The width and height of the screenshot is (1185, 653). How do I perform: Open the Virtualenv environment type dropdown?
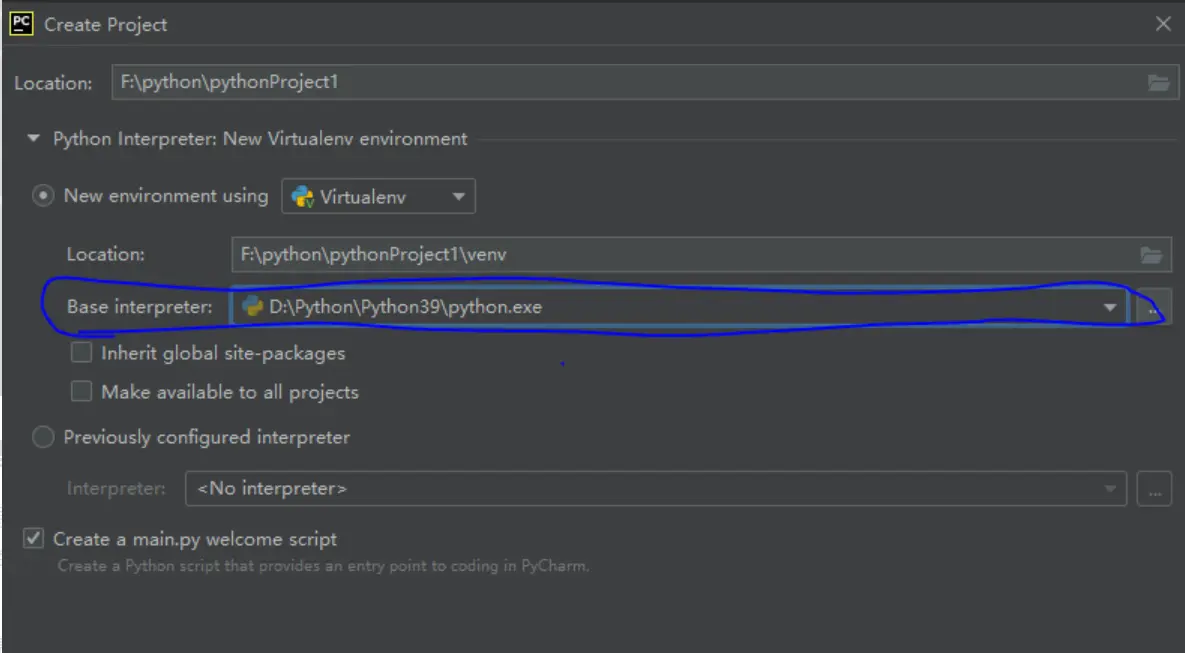(x=379, y=197)
